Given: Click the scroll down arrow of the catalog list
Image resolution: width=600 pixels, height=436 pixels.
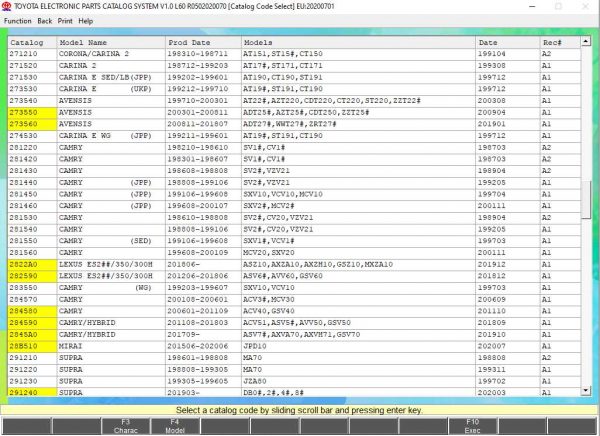Looking at the screenshot, I should pyautogui.click(x=585, y=391).
